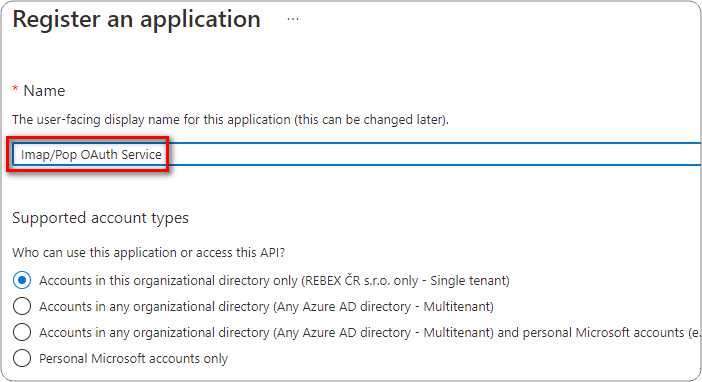Click the red required asterisk before Name

[x=15, y=89]
